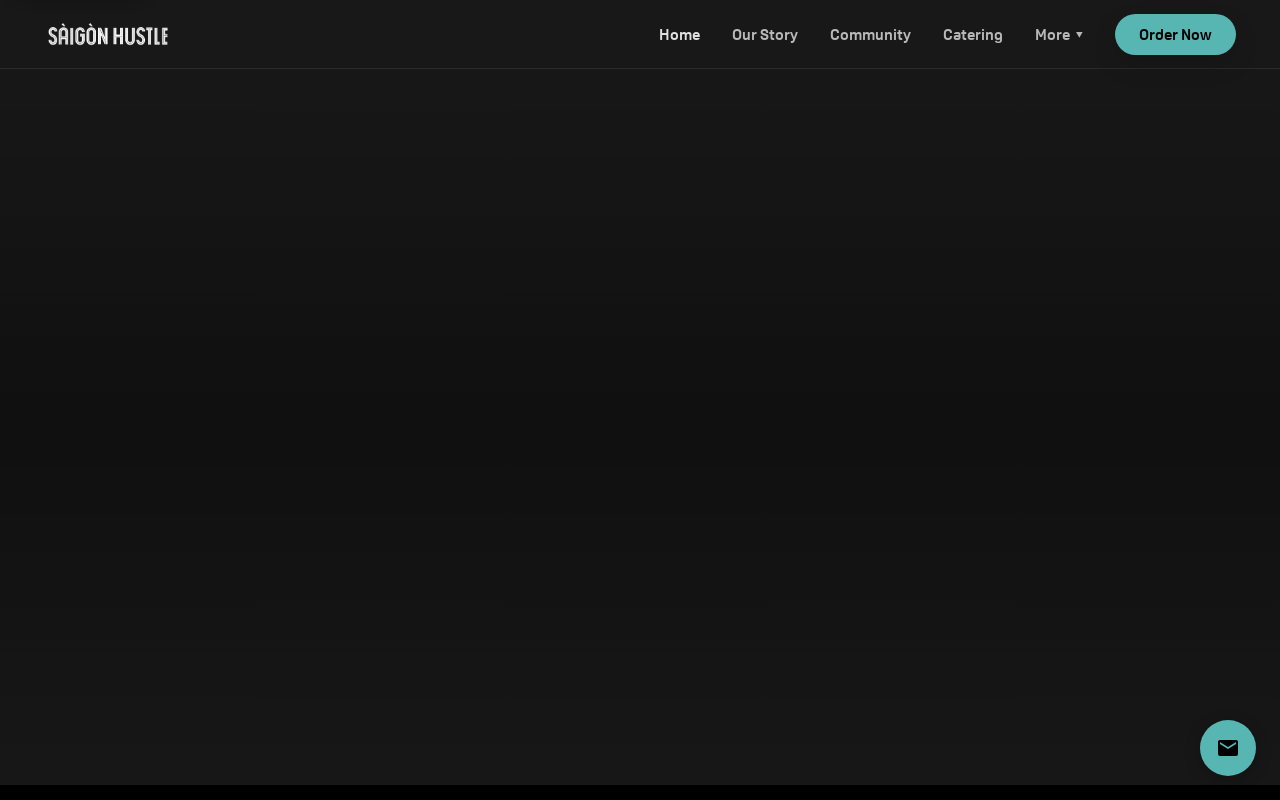1280x800 pixels.
Task: Navigate to the Community page
Action: [870, 34]
